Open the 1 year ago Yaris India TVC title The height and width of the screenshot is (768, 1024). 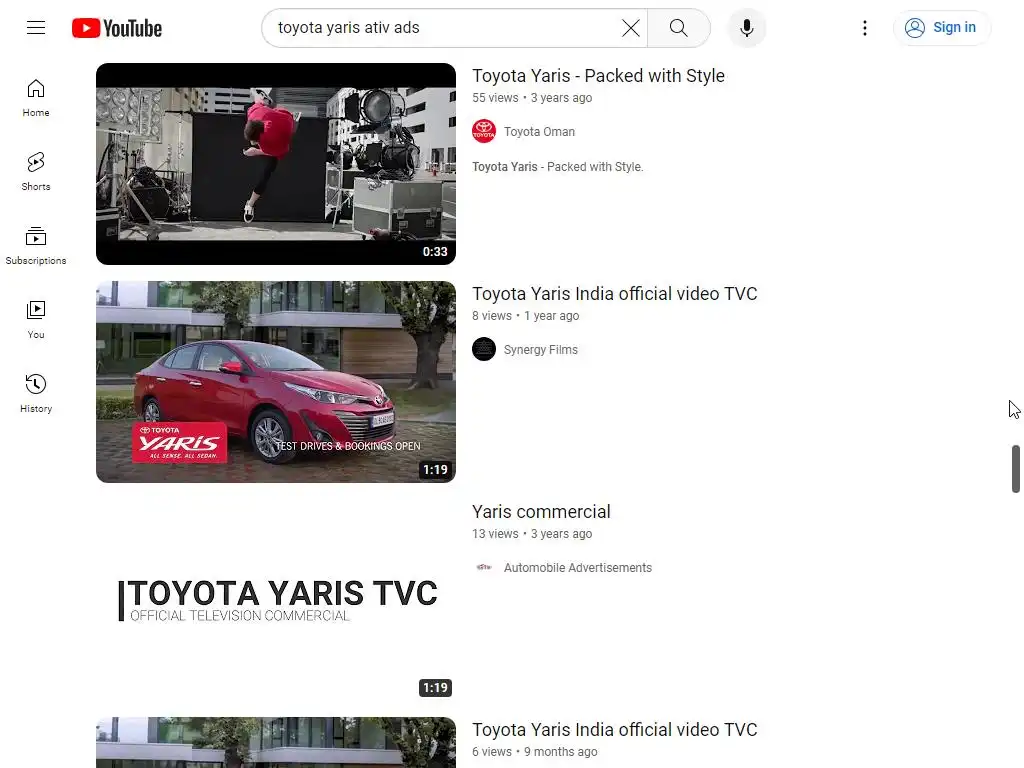[x=615, y=294]
